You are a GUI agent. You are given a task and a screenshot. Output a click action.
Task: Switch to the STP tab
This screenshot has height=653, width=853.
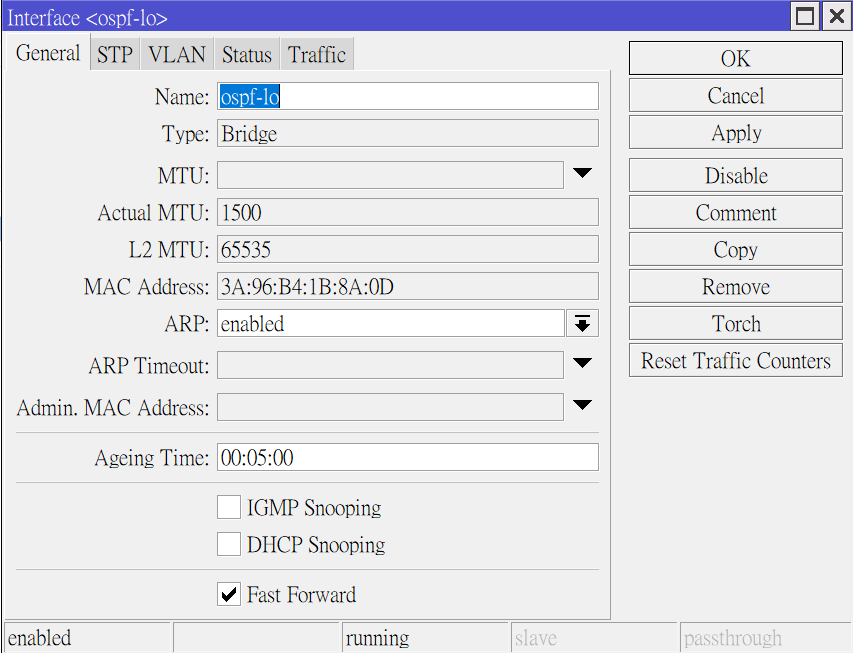coord(114,55)
